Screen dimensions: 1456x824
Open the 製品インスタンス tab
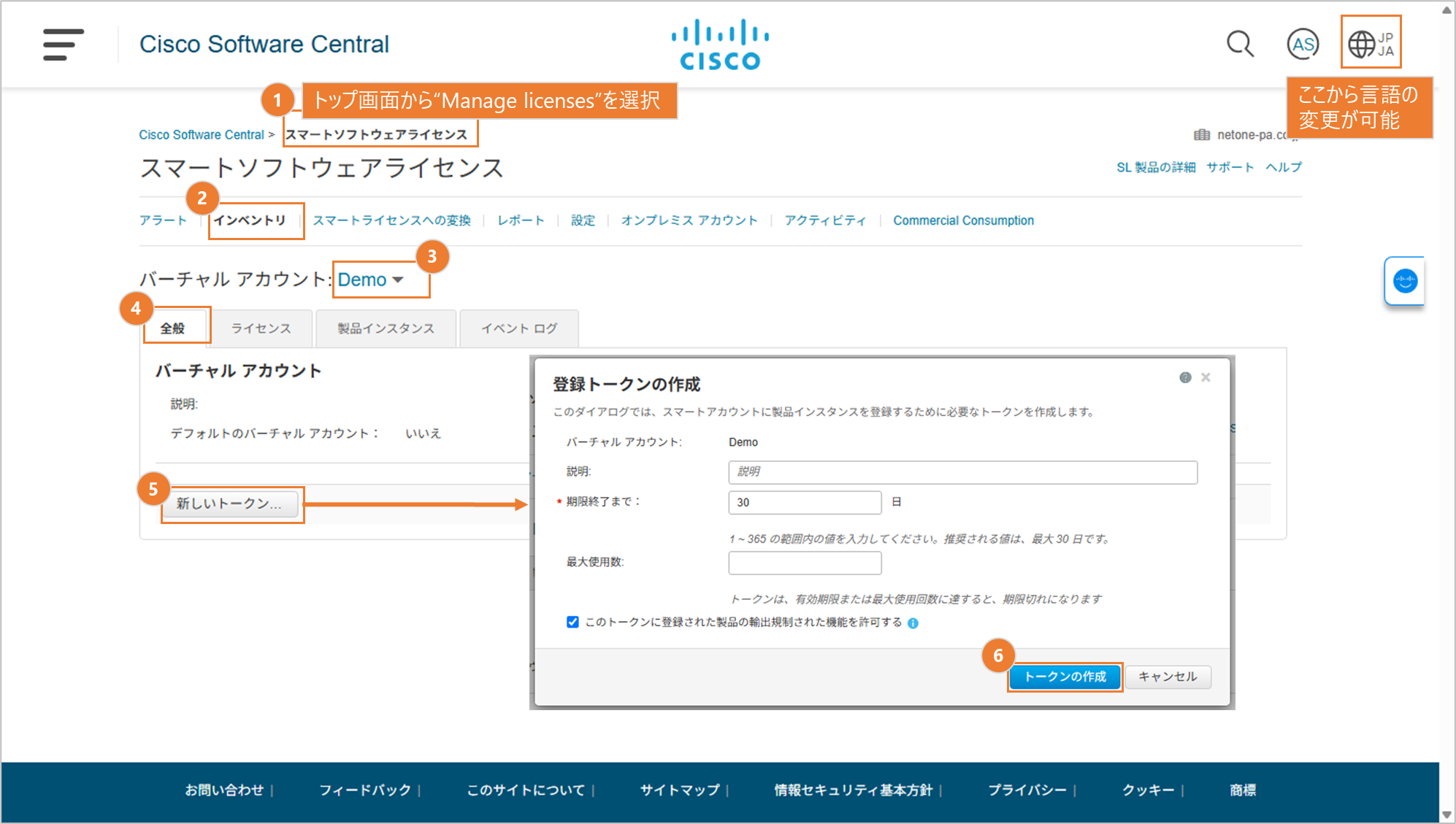[386, 328]
